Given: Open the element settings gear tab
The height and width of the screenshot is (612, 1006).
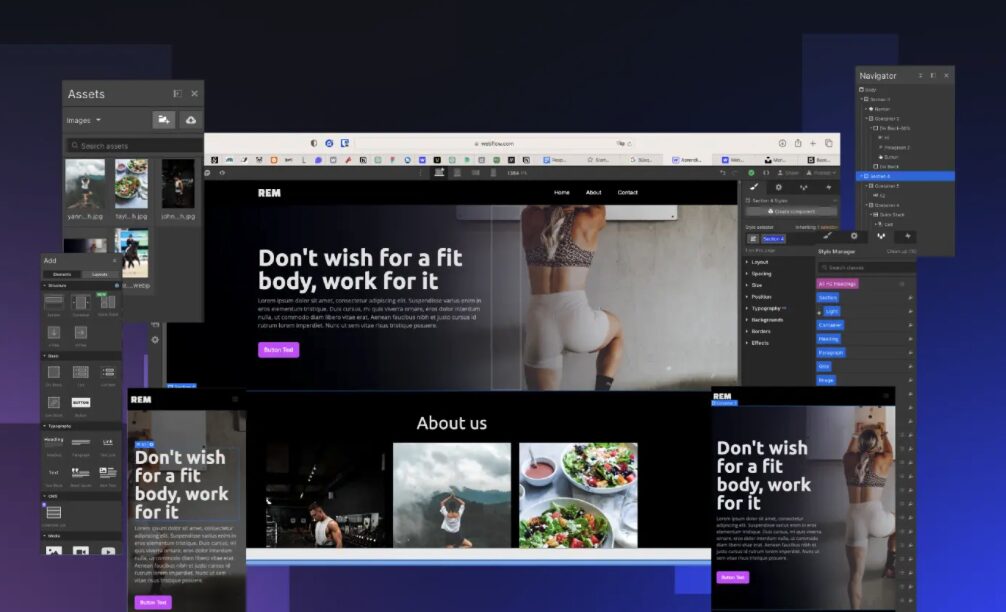Looking at the screenshot, I should click(x=779, y=187).
